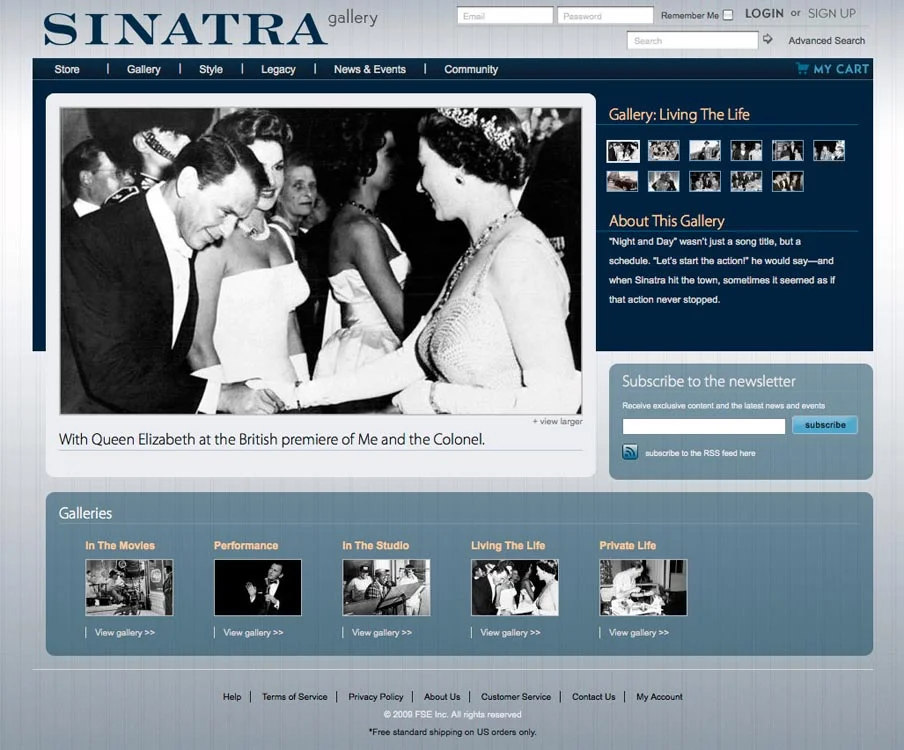Click the SINATRA gallery logo
Image resolution: width=904 pixels, height=750 pixels.
point(210,28)
